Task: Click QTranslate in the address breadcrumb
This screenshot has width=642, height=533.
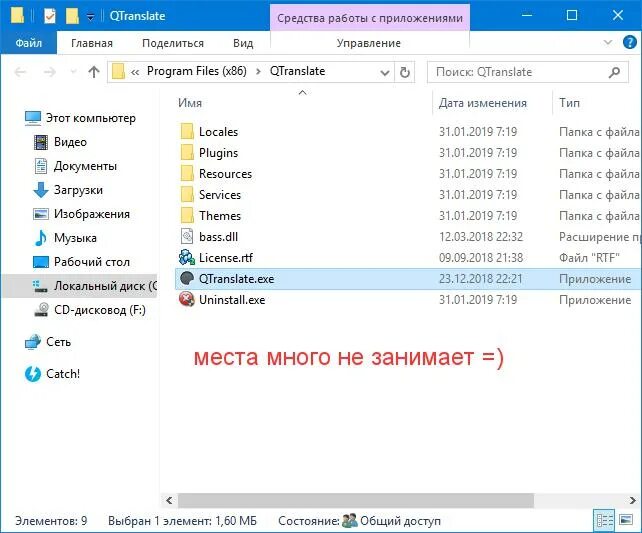Action: (297, 71)
